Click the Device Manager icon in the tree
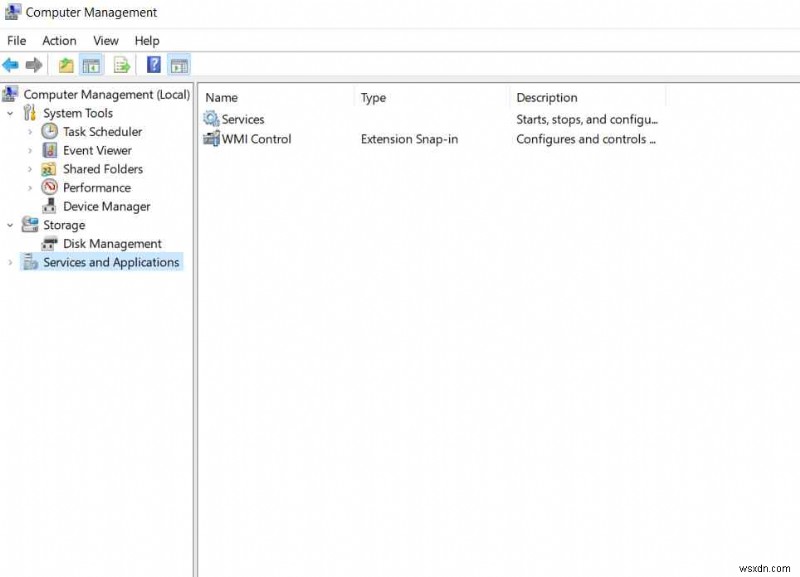The height and width of the screenshot is (577, 800). coord(48,206)
